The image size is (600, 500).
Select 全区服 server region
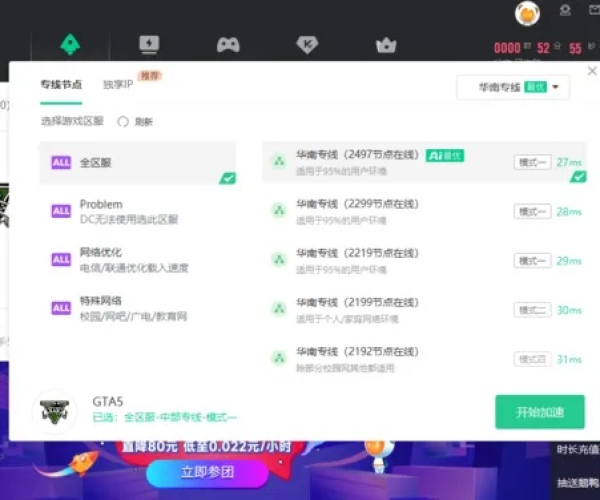tap(137, 163)
